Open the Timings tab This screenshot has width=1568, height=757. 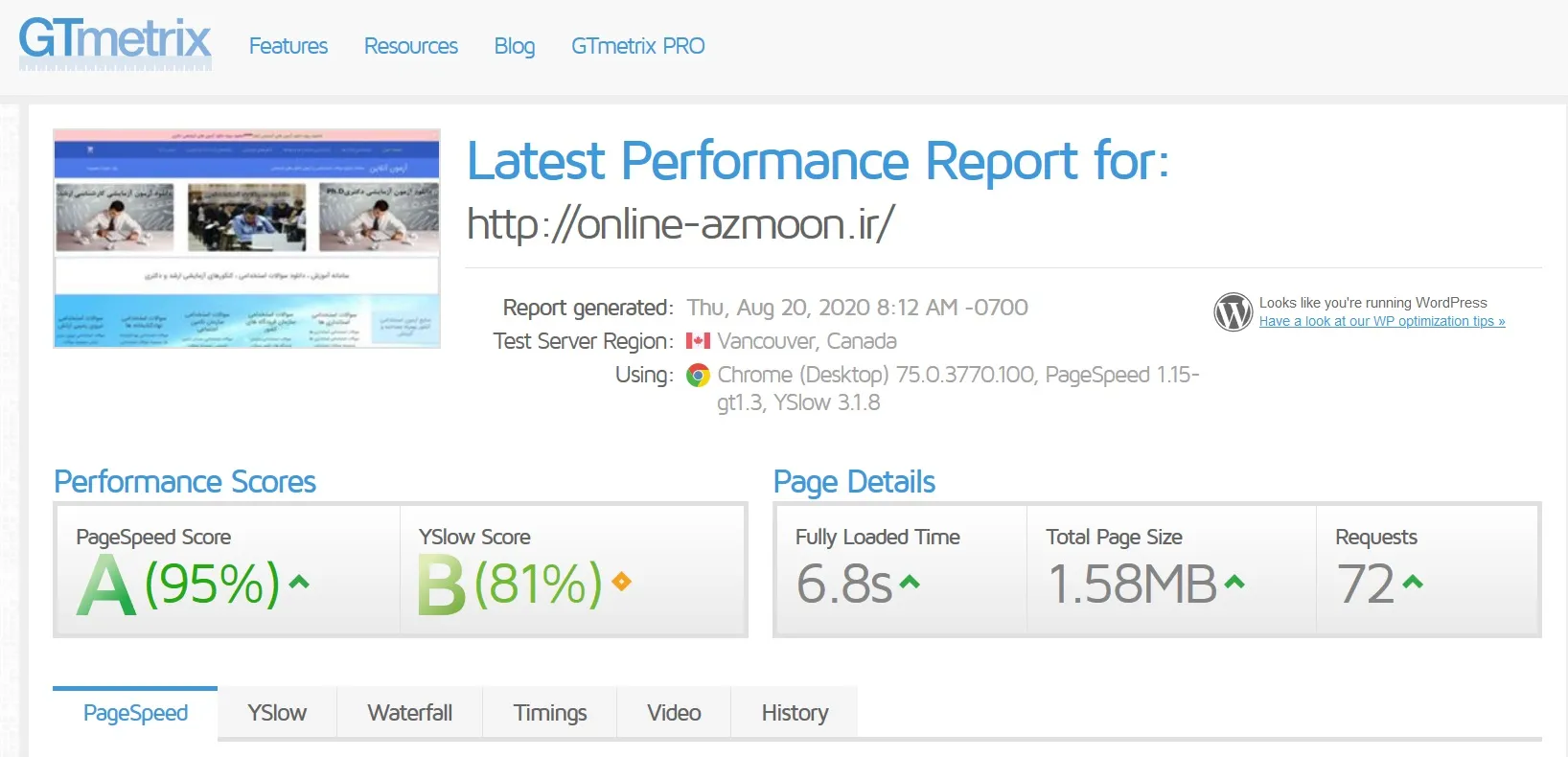(549, 713)
